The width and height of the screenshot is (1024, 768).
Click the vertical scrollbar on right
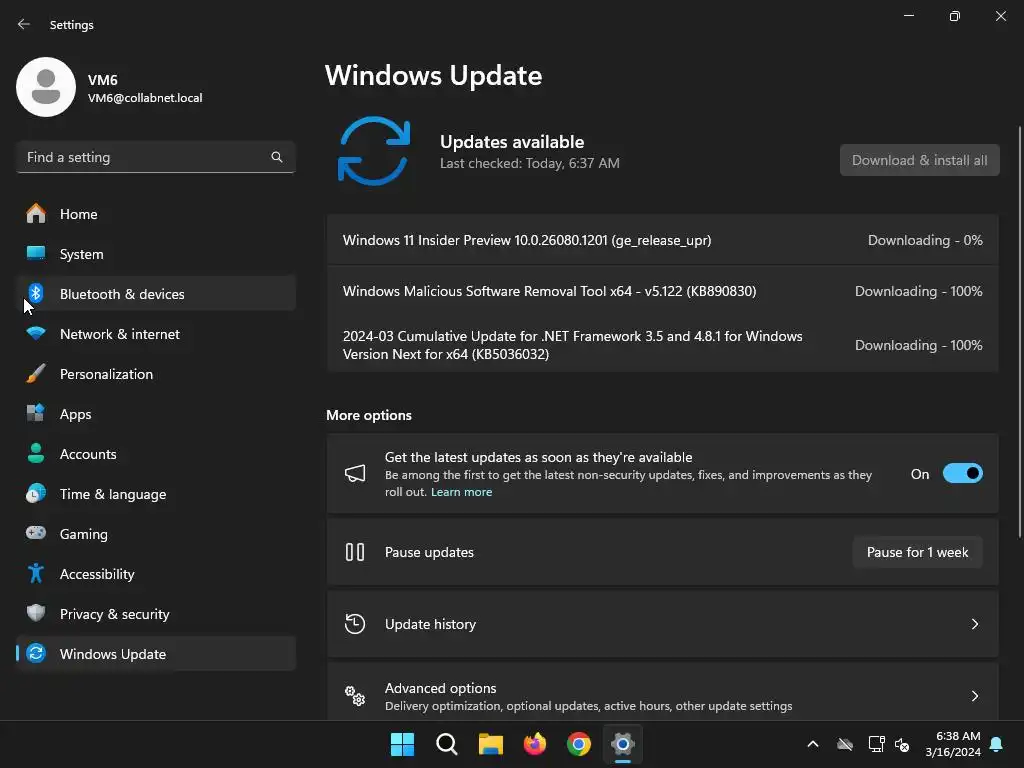(1020, 332)
